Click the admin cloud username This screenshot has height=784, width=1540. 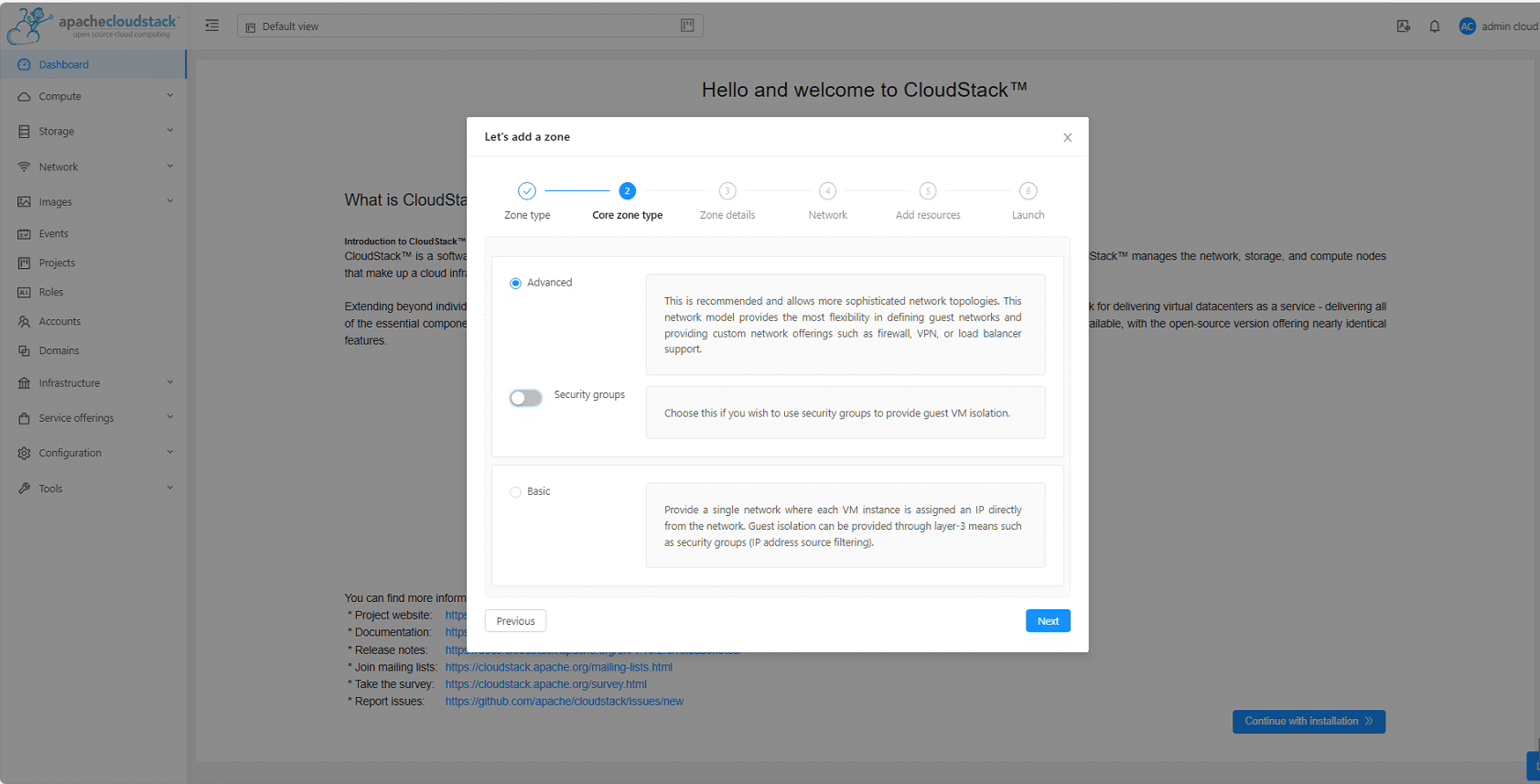(1510, 27)
